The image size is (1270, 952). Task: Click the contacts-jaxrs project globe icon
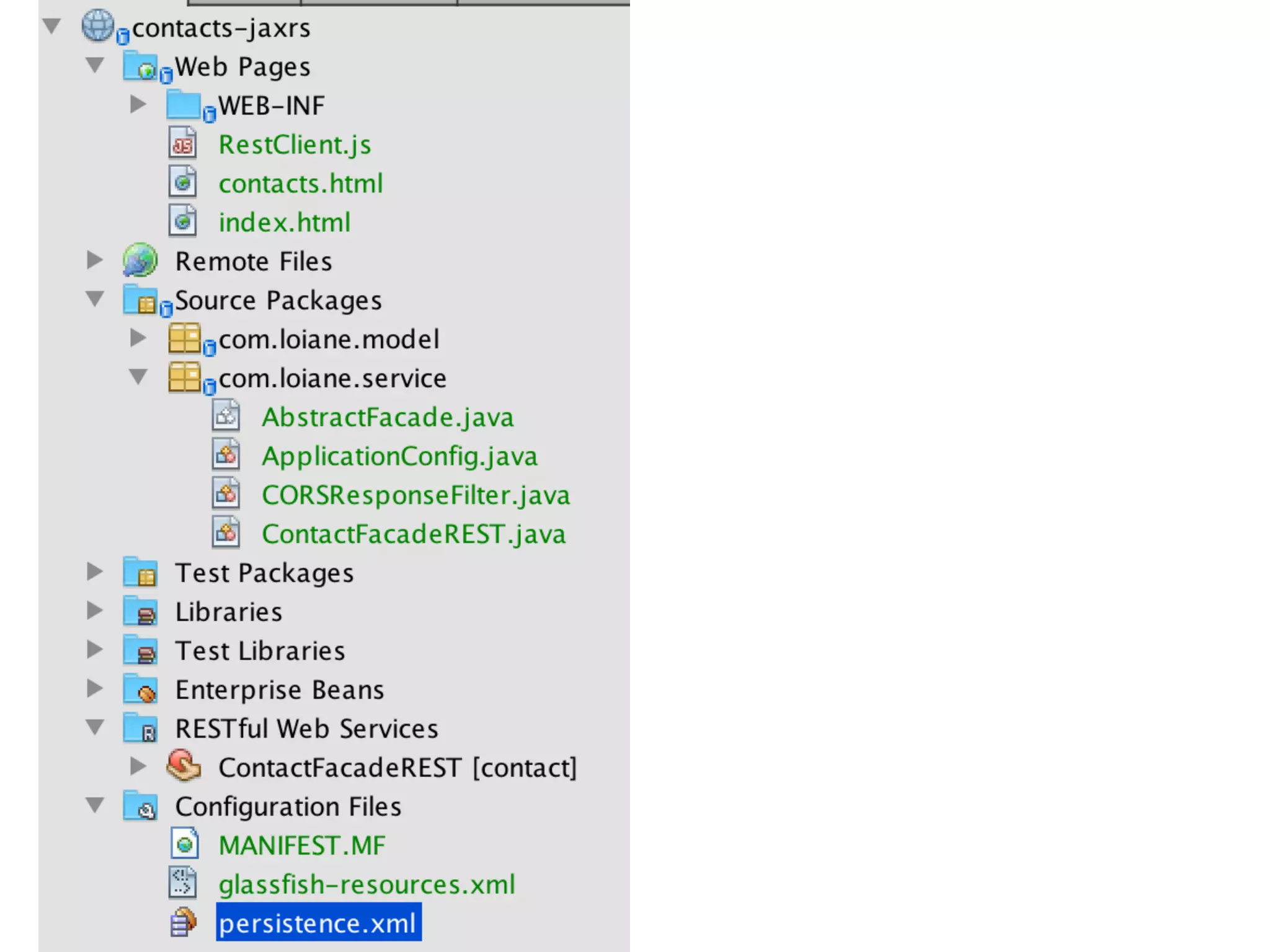tap(98, 26)
